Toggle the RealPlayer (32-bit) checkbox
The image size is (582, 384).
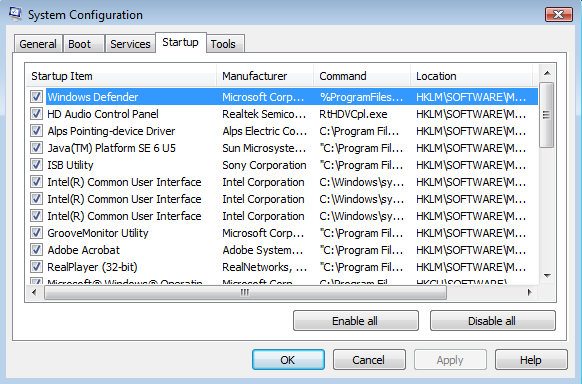36,267
